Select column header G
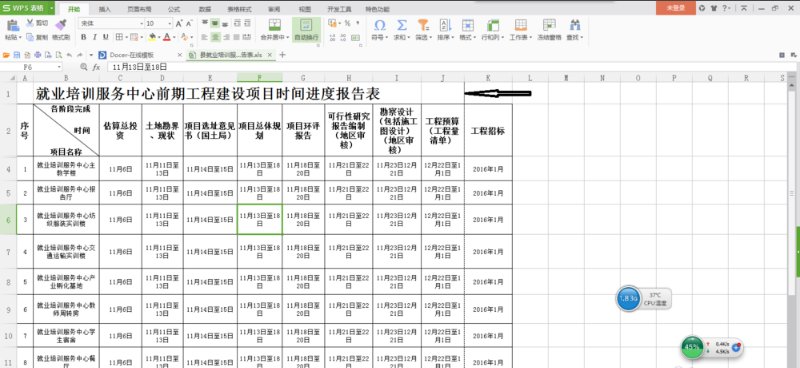The image size is (800, 368). click(304, 78)
